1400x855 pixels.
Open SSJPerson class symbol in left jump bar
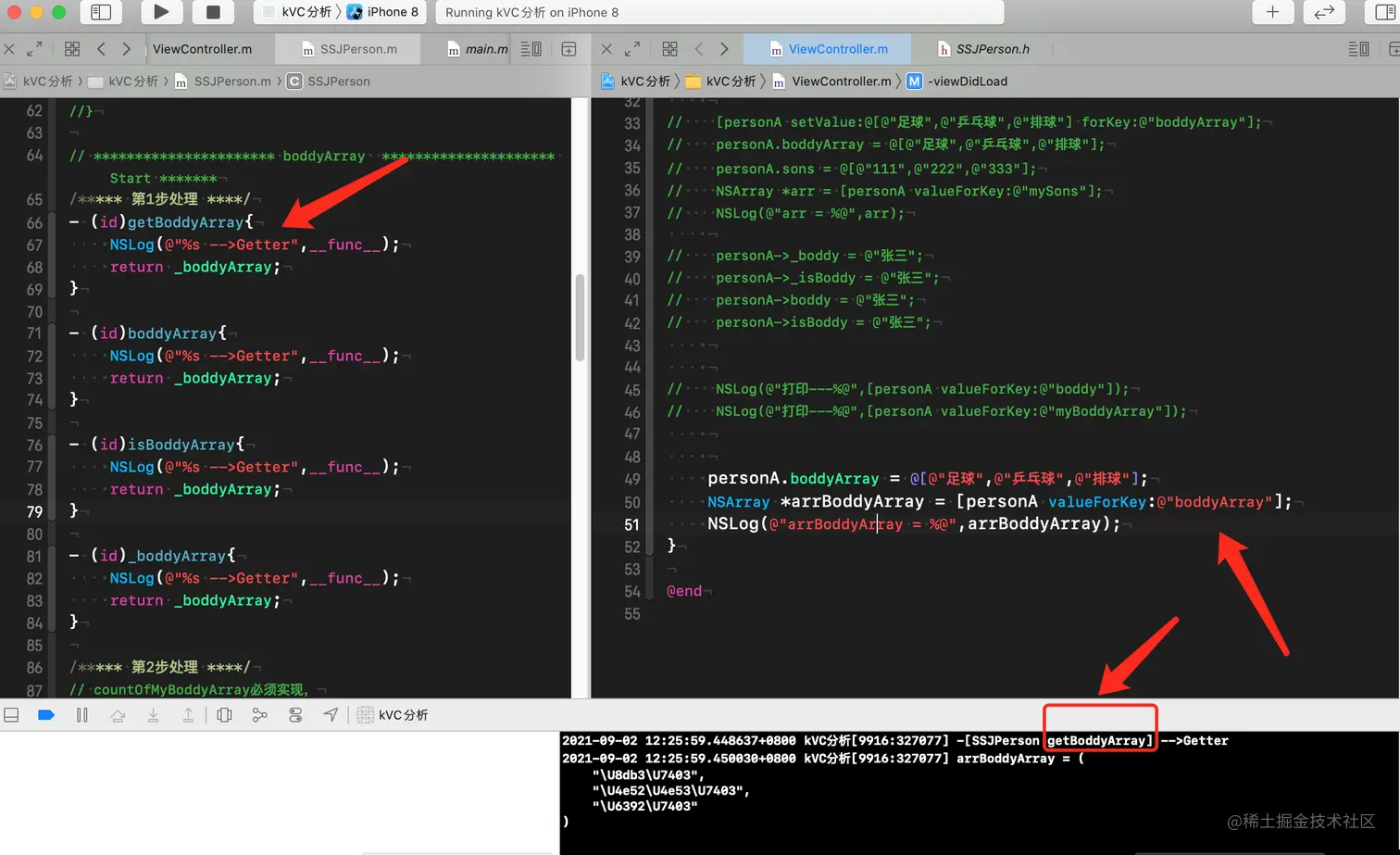click(329, 82)
